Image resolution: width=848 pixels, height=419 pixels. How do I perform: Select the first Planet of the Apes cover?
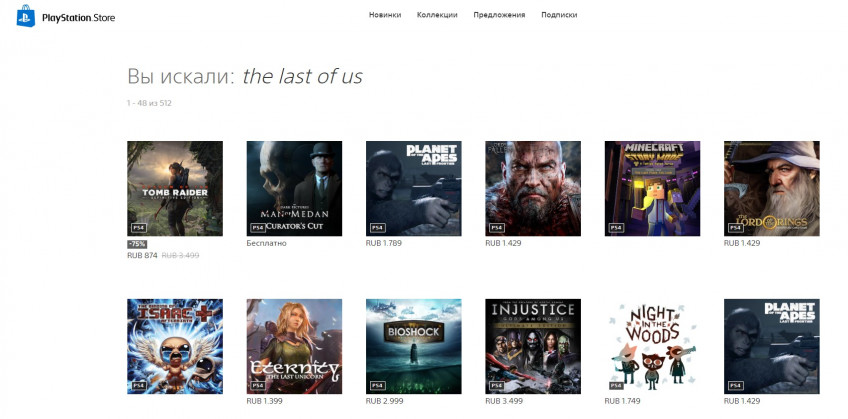click(414, 189)
